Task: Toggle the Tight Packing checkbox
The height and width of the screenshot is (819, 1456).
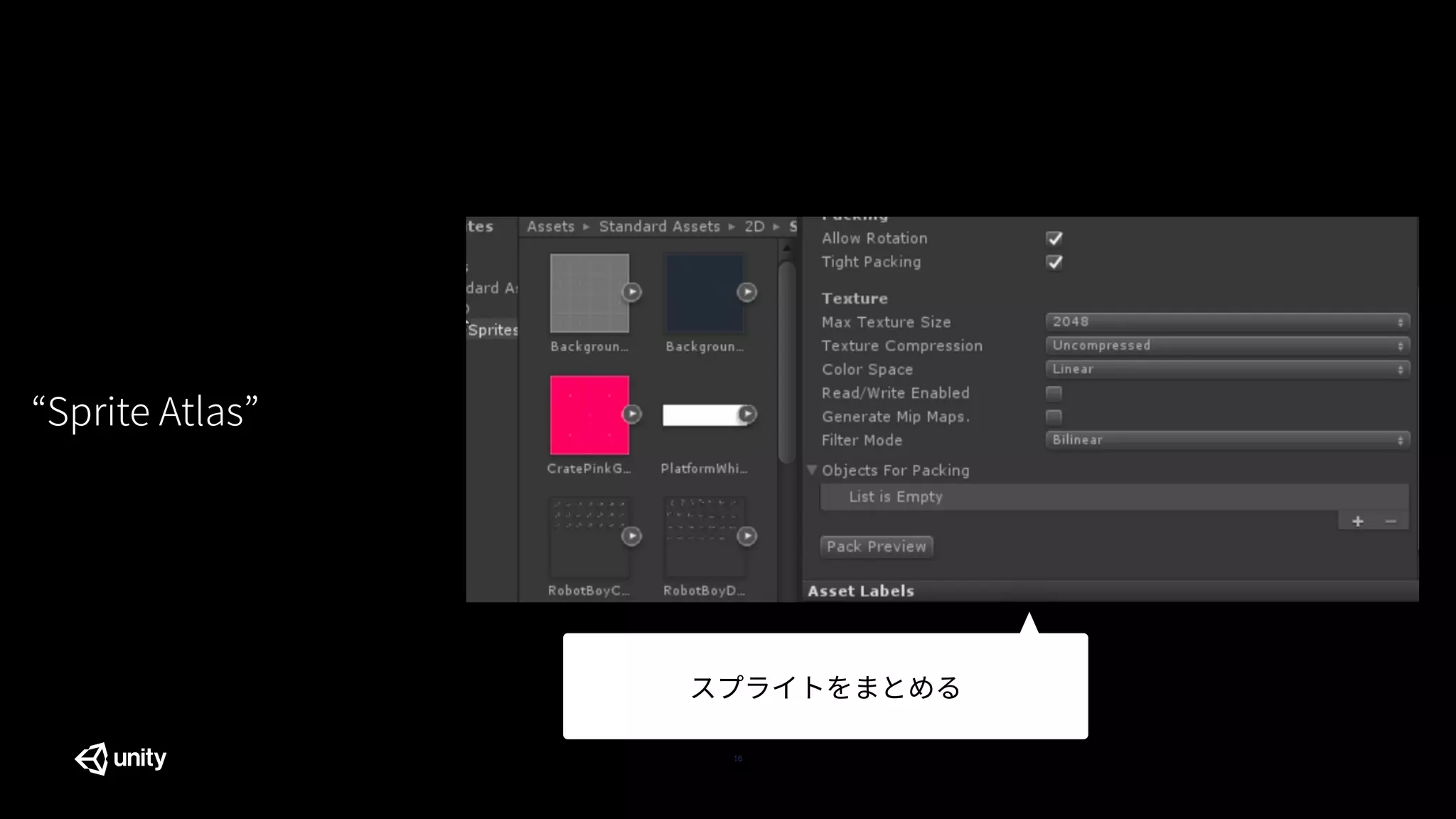Action: 1054,262
